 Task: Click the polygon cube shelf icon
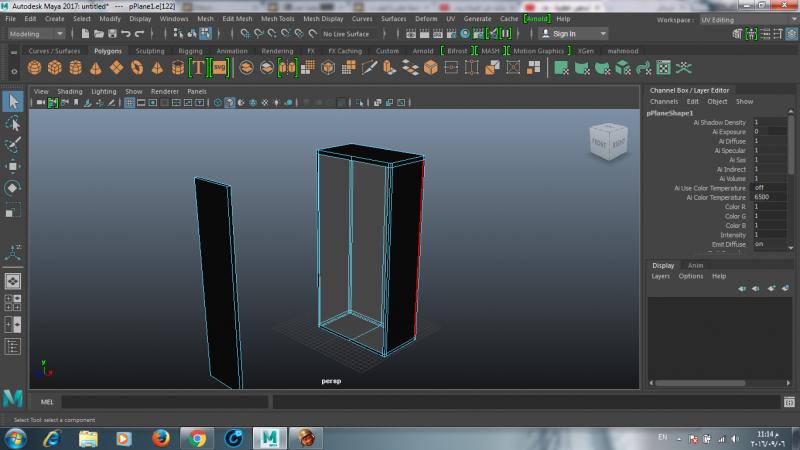pyautogui.click(x=55, y=68)
